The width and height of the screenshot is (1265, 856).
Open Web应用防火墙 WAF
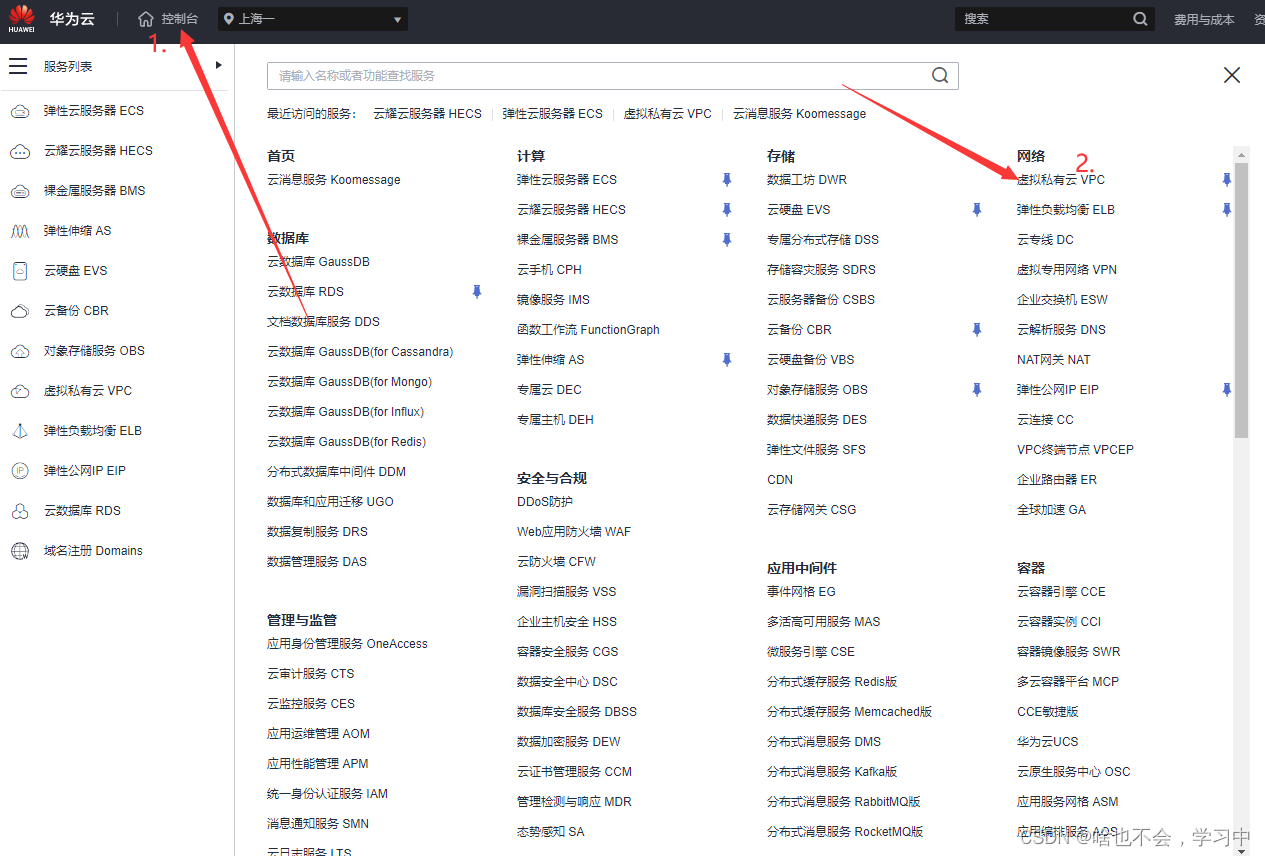574,532
